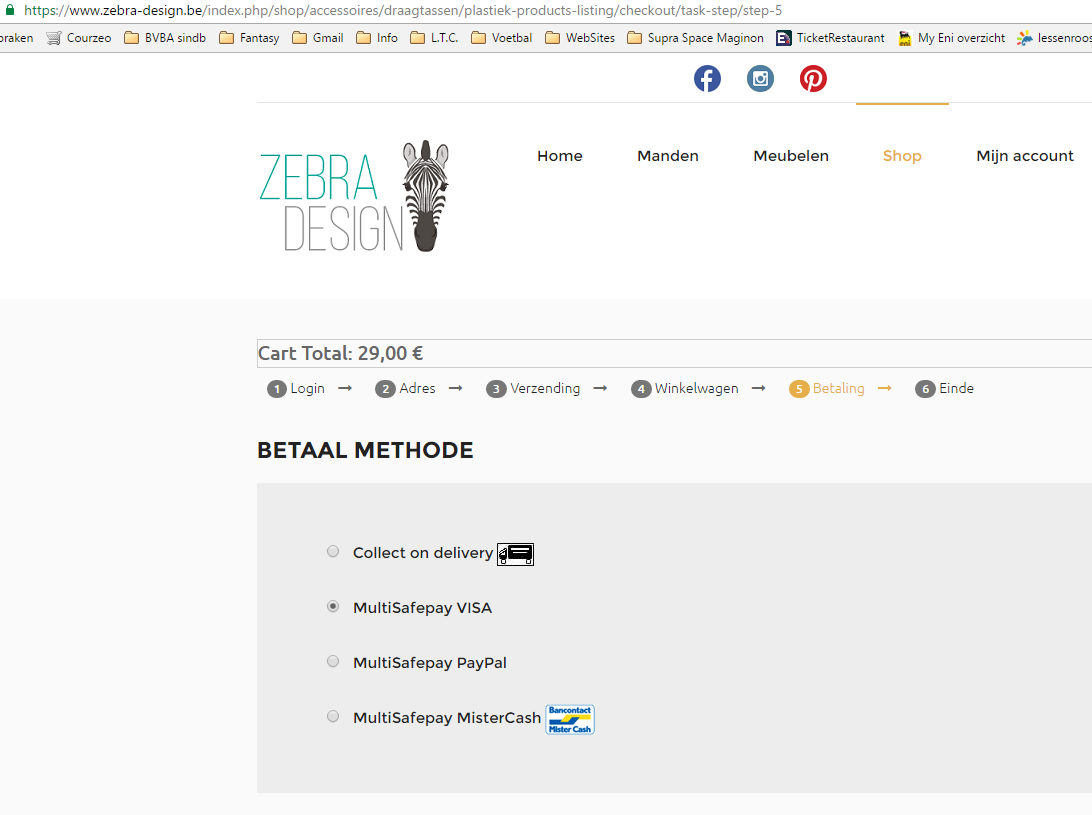This screenshot has width=1092, height=815.
Task: Open the TicketRestaurant bookmark
Action: [830, 38]
